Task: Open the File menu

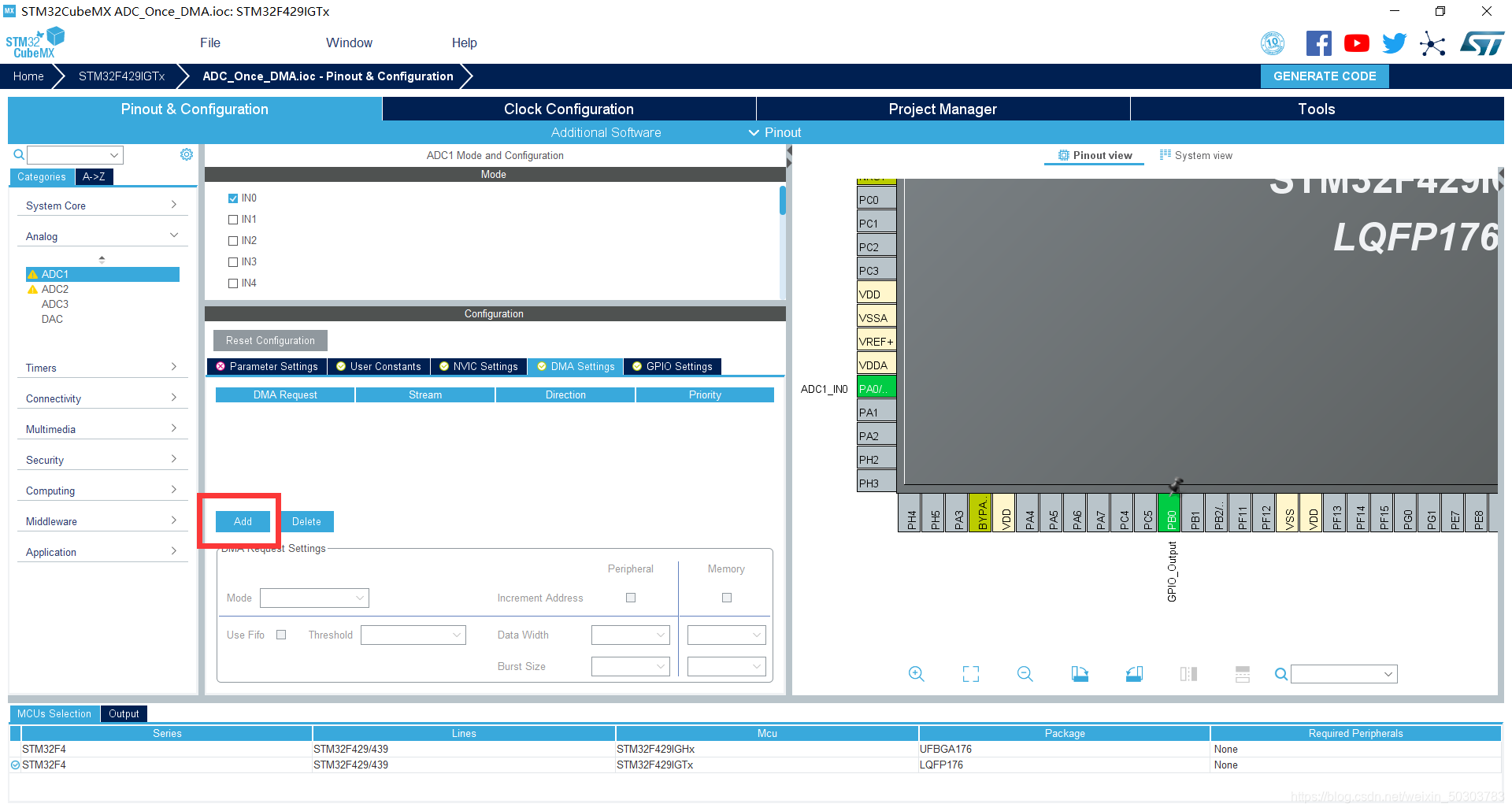Action: 210,43
